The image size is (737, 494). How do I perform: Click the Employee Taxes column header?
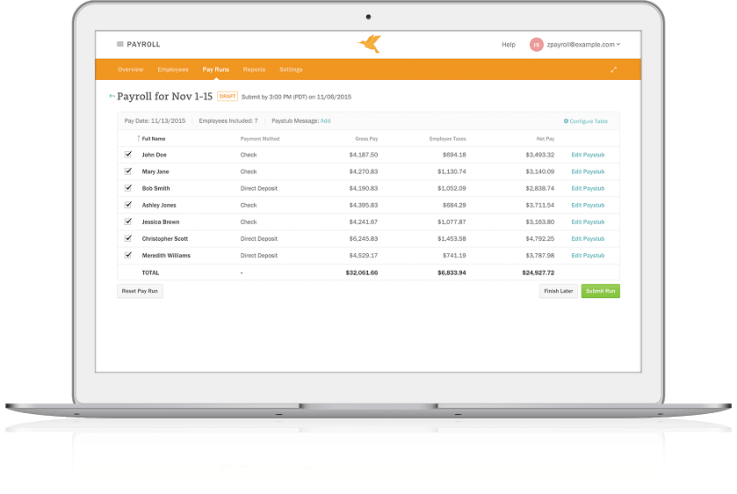447,139
